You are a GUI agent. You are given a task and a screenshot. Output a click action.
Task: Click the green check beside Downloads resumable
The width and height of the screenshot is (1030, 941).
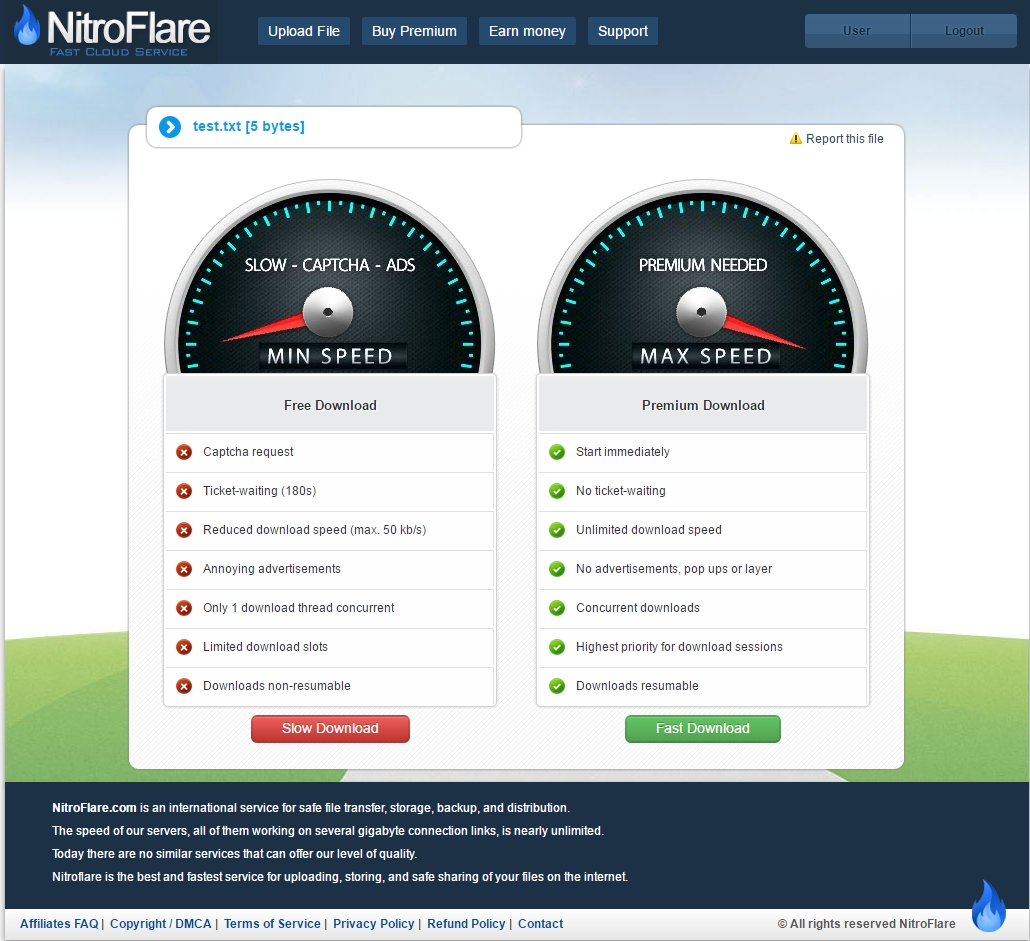tap(557, 686)
